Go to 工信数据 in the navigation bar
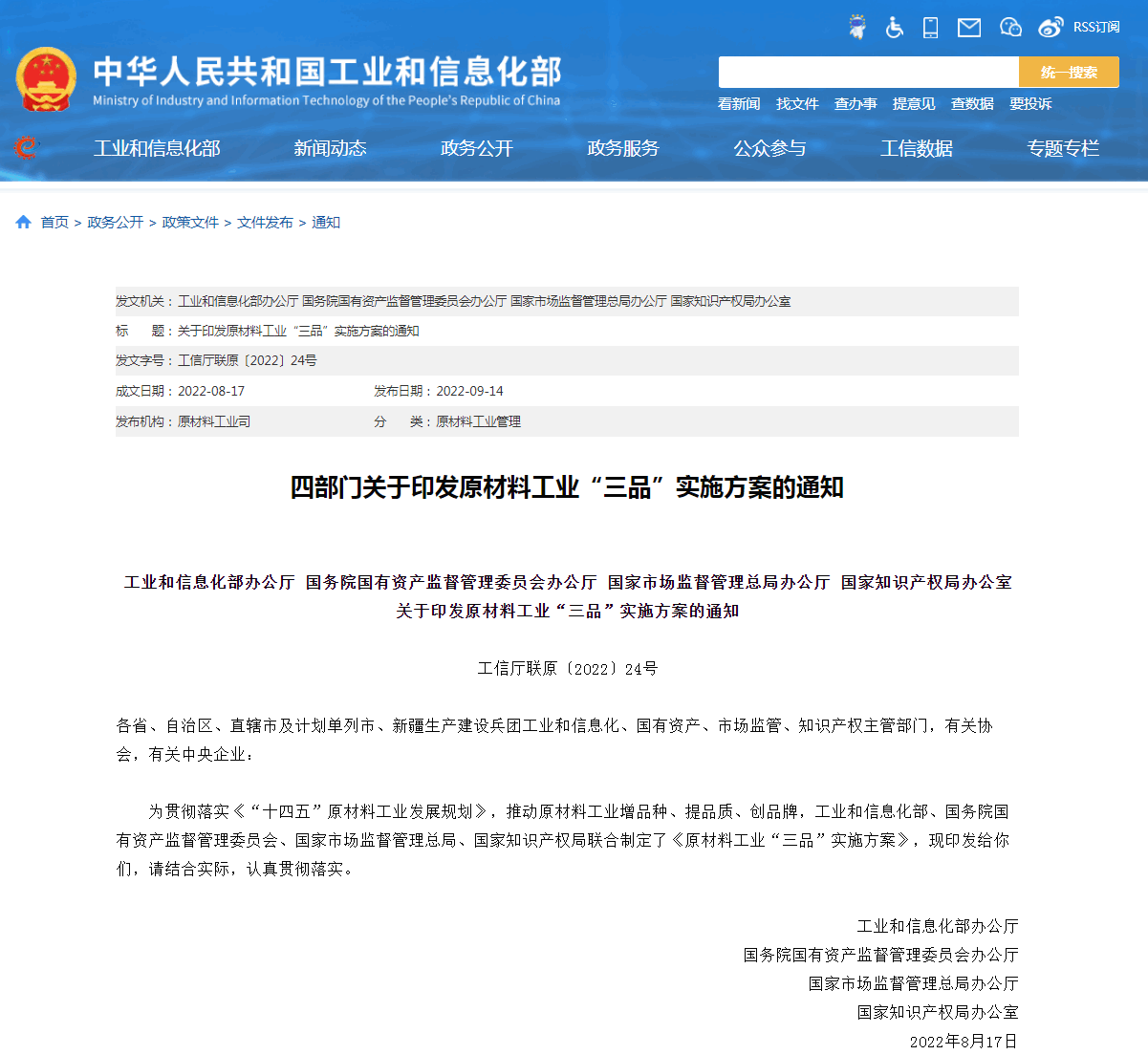1148x1055 pixels. 917,148
